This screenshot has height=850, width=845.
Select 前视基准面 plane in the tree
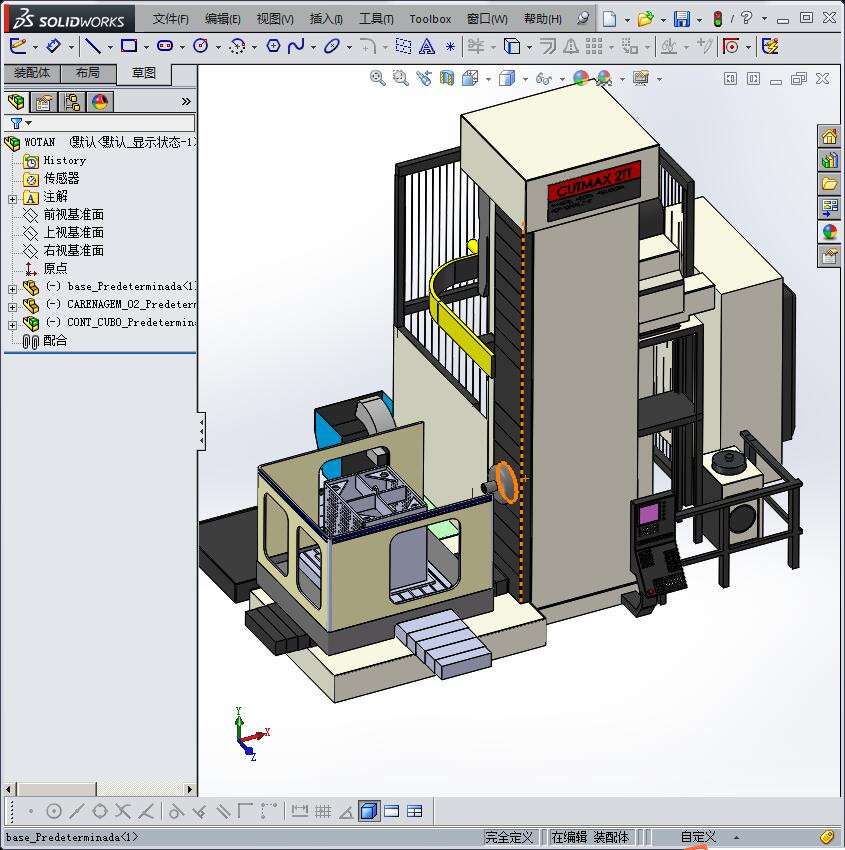[73, 214]
